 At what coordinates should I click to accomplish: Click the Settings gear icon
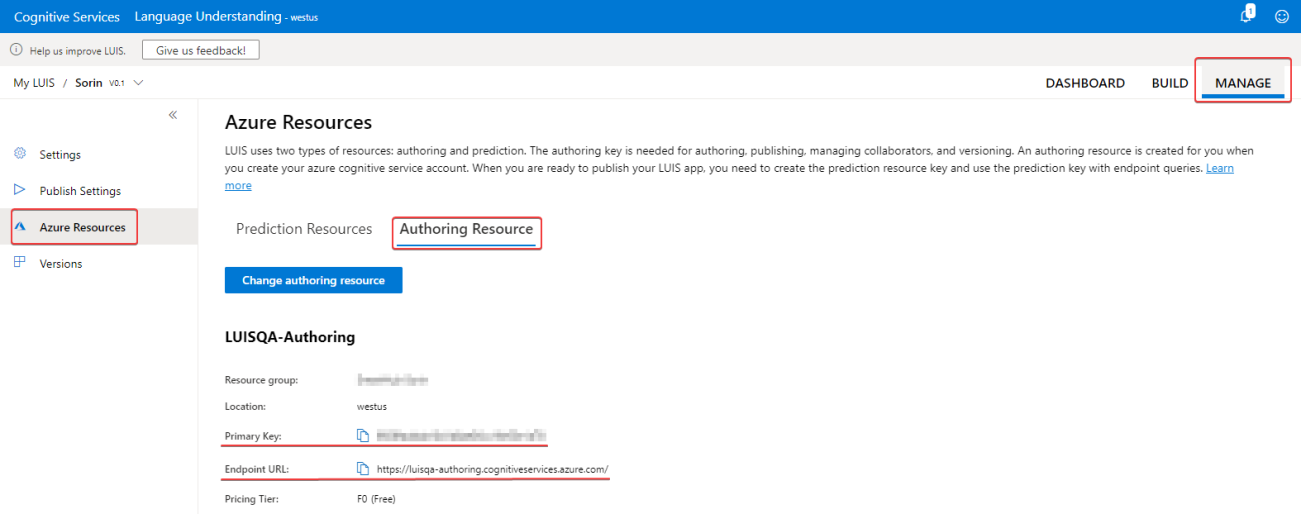[x=19, y=154]
